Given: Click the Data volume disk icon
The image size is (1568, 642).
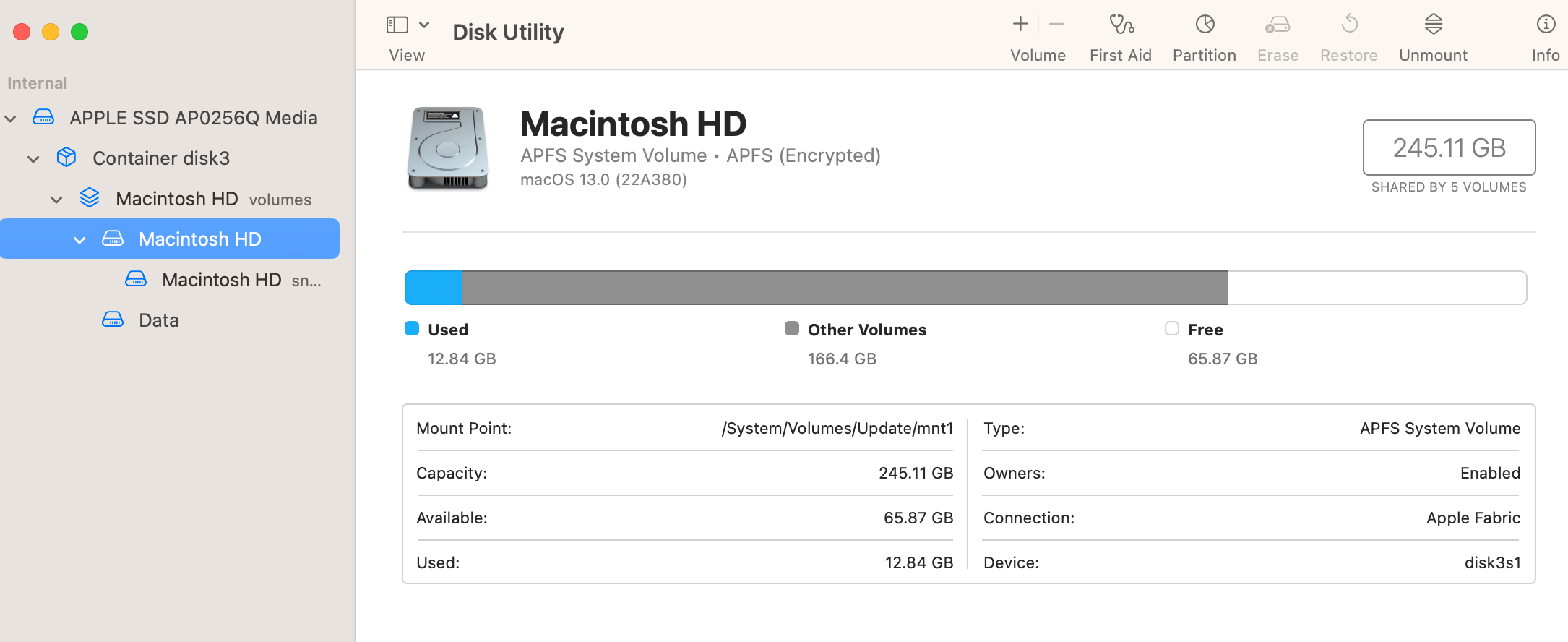Looking at the screenshot, I should point(113,319).
